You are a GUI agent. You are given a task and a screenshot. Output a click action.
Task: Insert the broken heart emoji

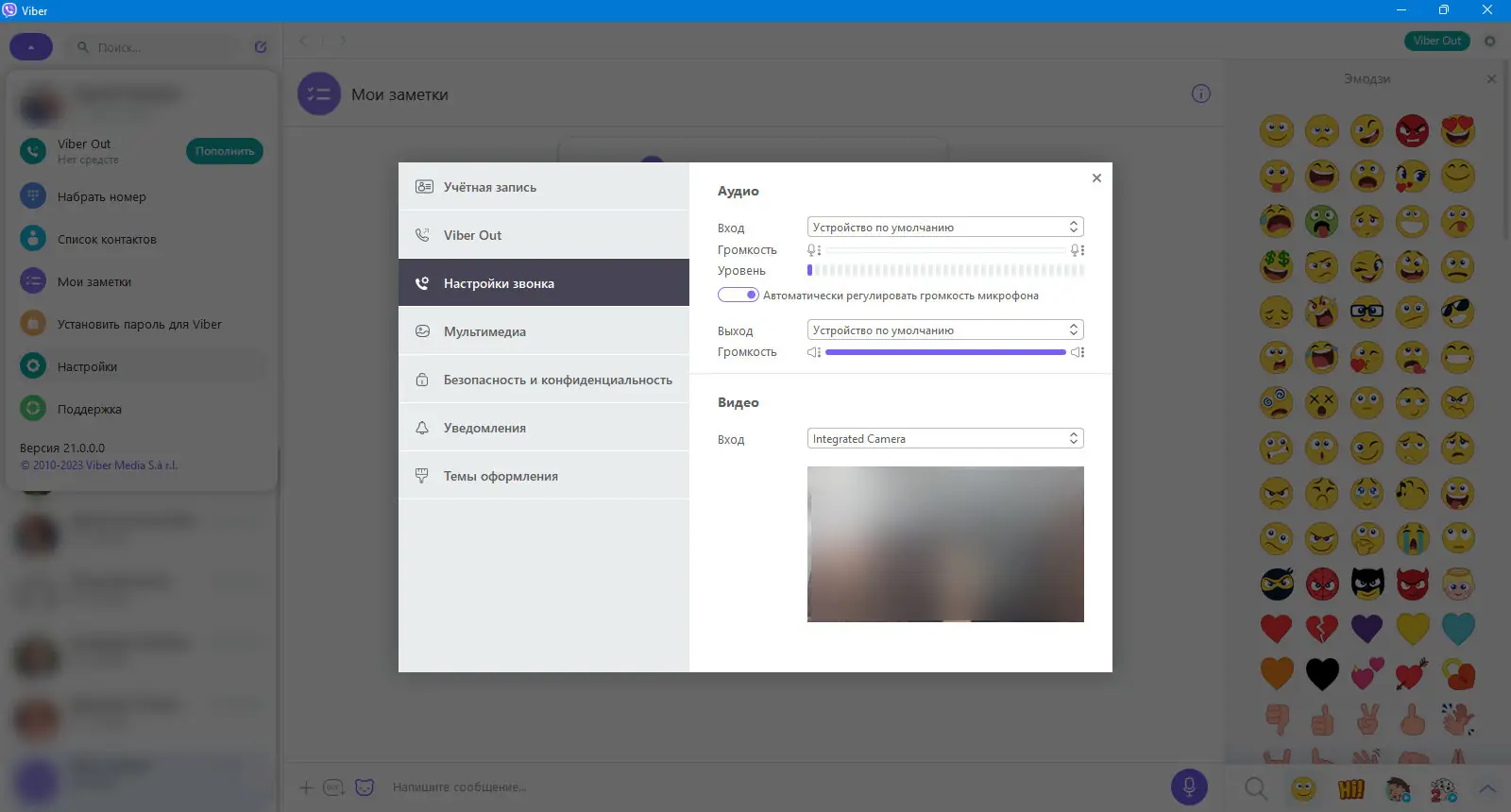tap(1321, 629)
